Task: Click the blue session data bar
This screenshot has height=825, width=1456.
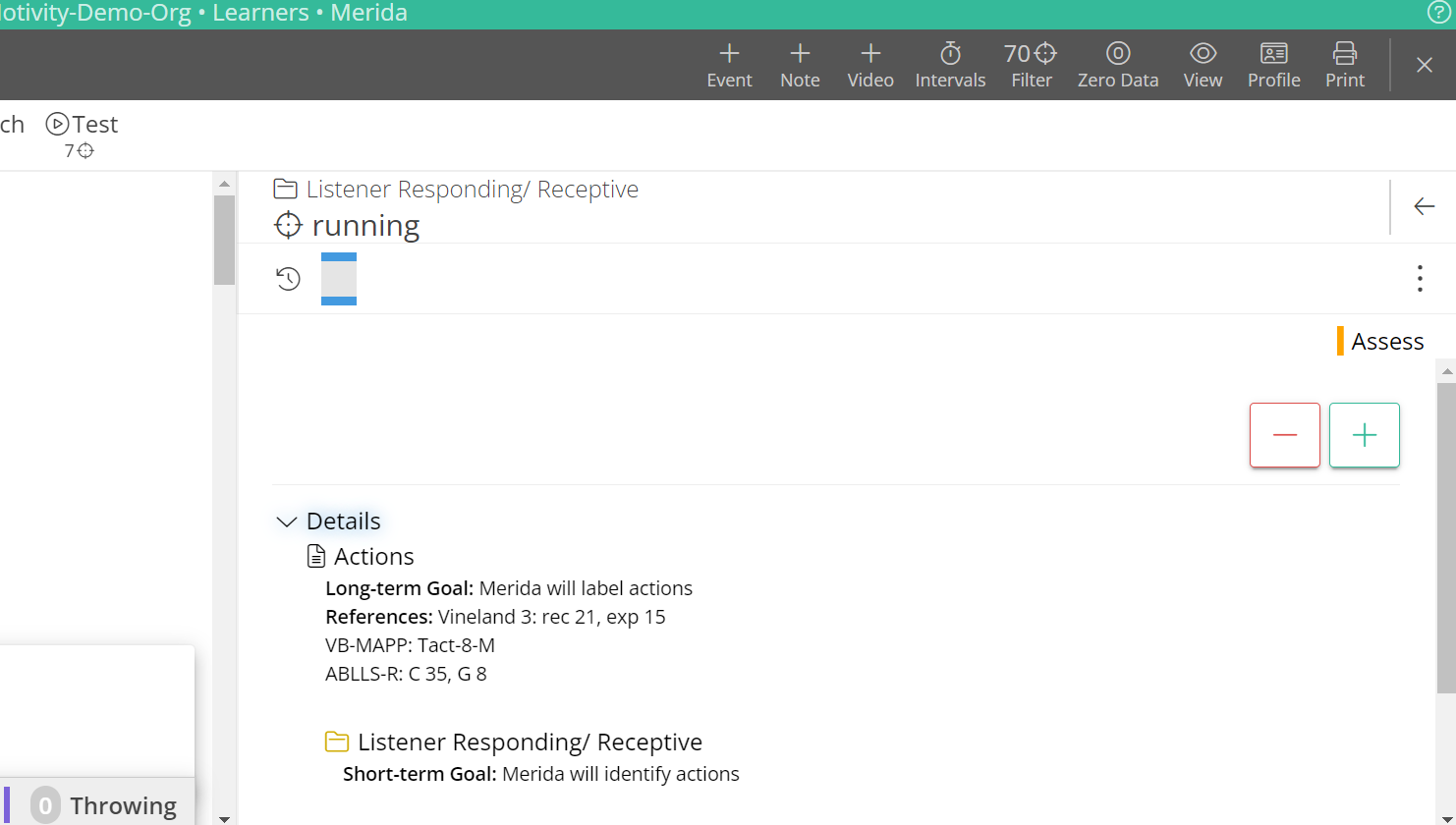Action: click(338, 278)
